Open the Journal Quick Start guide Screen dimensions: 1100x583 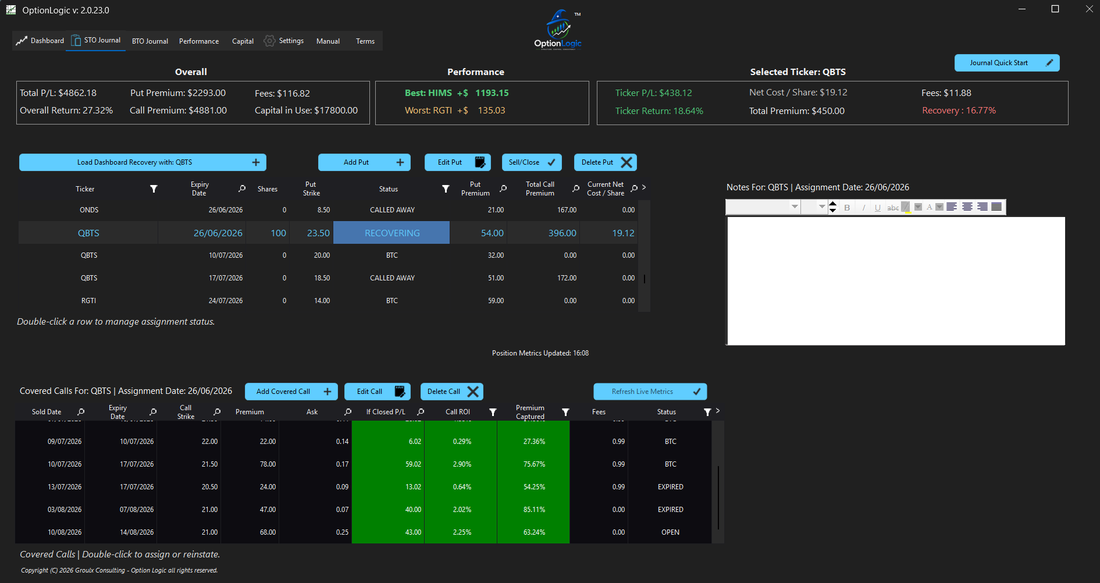click(x=1007, y=62)
